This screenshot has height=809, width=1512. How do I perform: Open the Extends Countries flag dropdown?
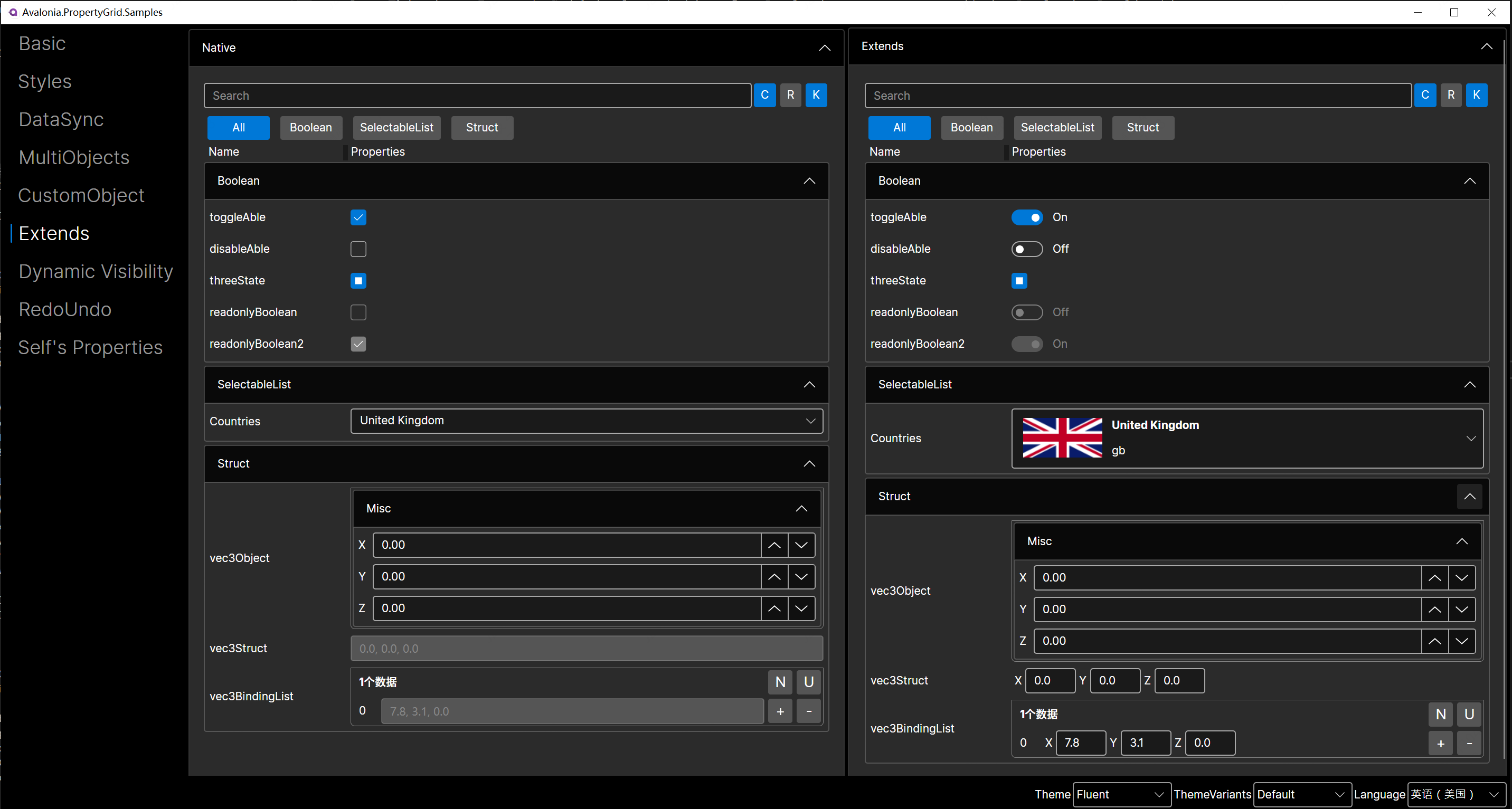coord(1248,438)
